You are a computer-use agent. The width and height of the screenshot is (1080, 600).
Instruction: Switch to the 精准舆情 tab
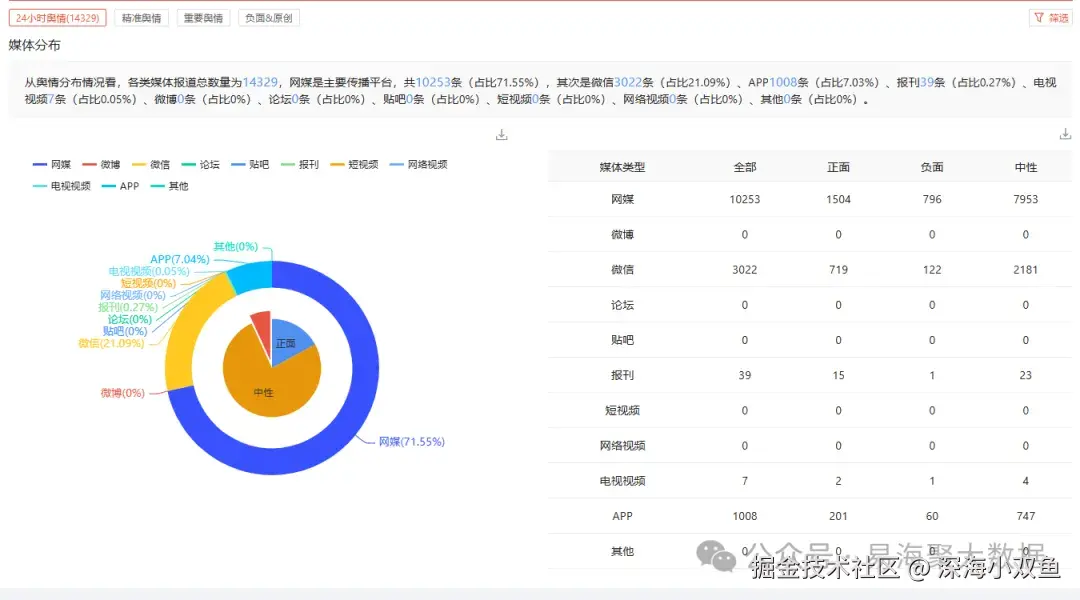click(x=140, y=17)
